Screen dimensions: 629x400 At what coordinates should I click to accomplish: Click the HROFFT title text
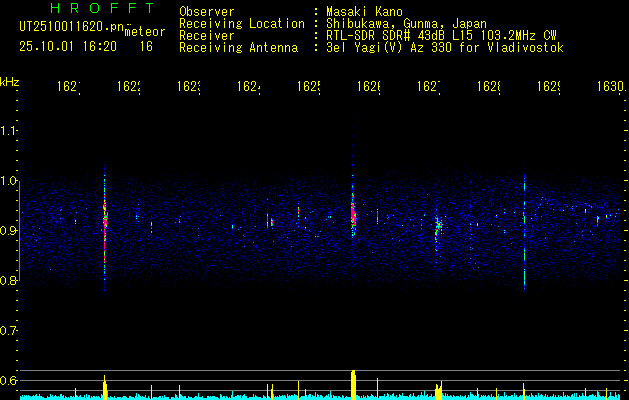tap(103, 8)
